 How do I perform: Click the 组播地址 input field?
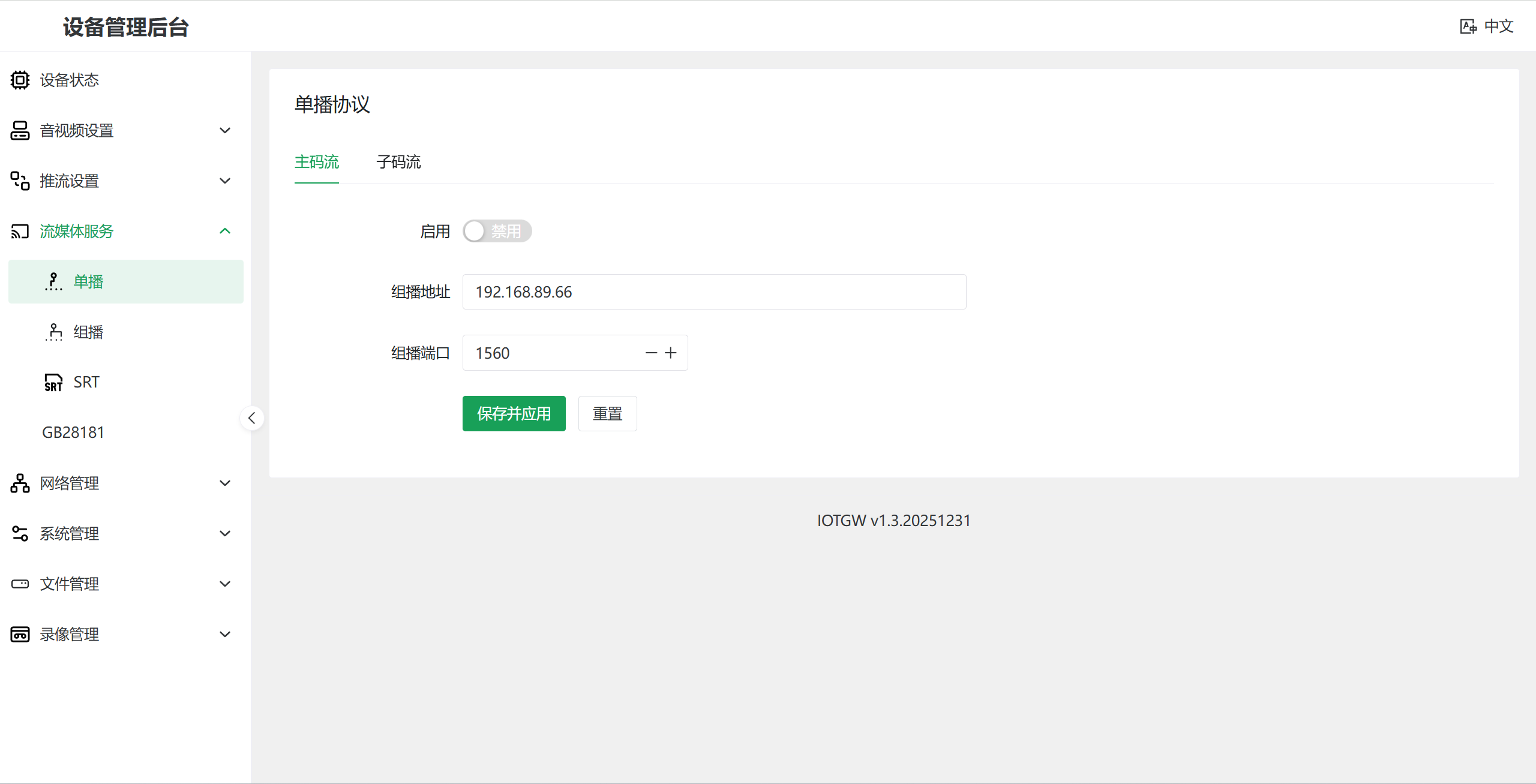click(x=714, y=292)
